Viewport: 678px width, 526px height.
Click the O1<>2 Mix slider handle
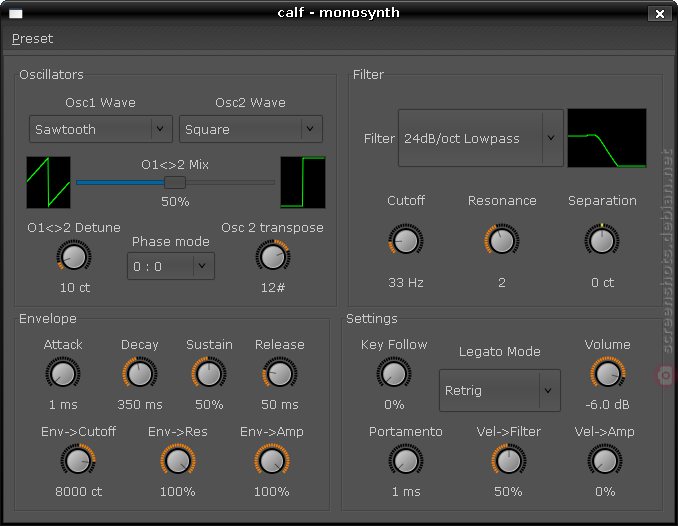click(x=175, y=183)
